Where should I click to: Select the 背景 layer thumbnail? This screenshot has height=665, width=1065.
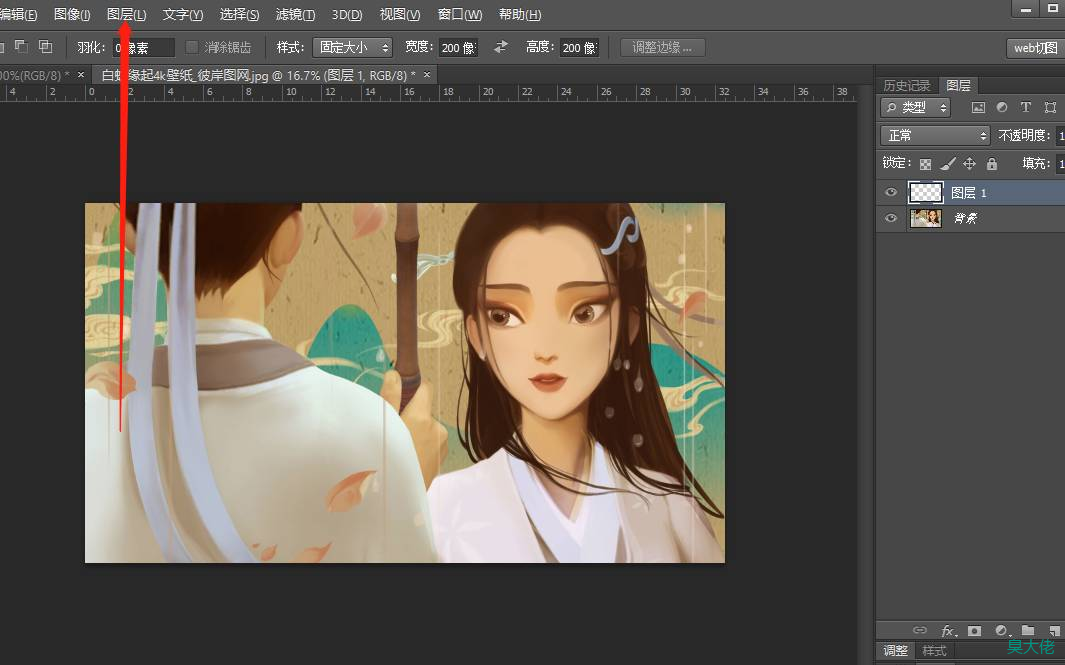pos(926,218)
